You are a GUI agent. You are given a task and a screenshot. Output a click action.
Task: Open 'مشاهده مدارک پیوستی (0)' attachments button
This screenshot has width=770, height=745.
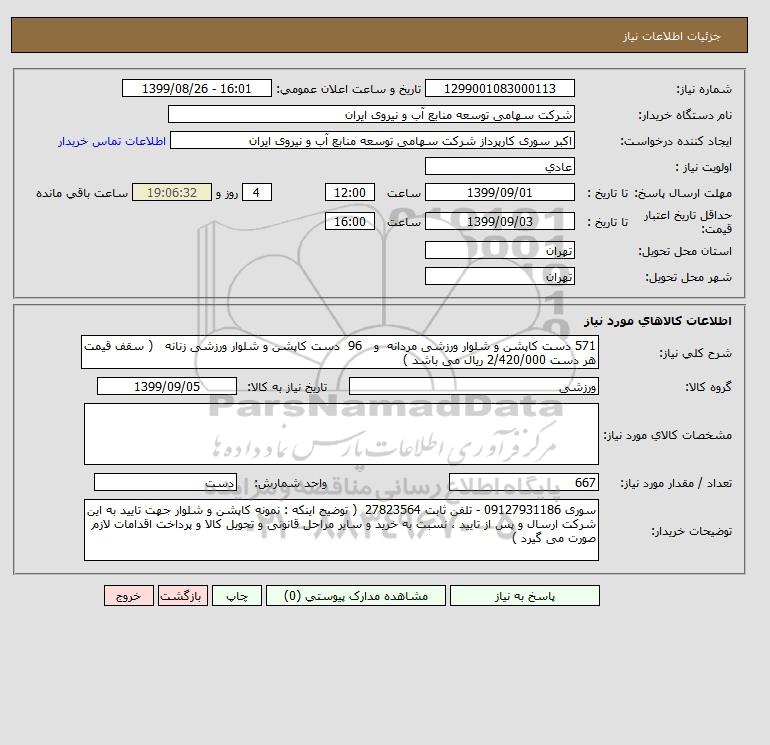click(356, 596)
